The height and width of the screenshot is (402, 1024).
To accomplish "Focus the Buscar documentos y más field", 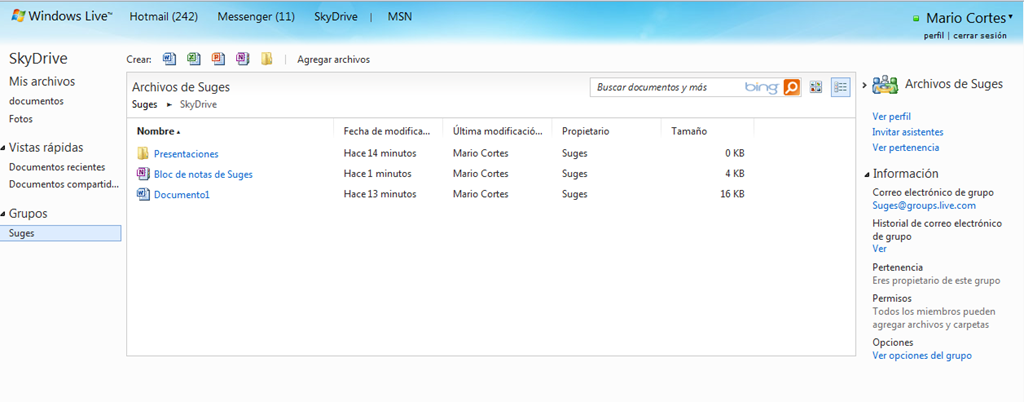I will [x=666, y=87].
